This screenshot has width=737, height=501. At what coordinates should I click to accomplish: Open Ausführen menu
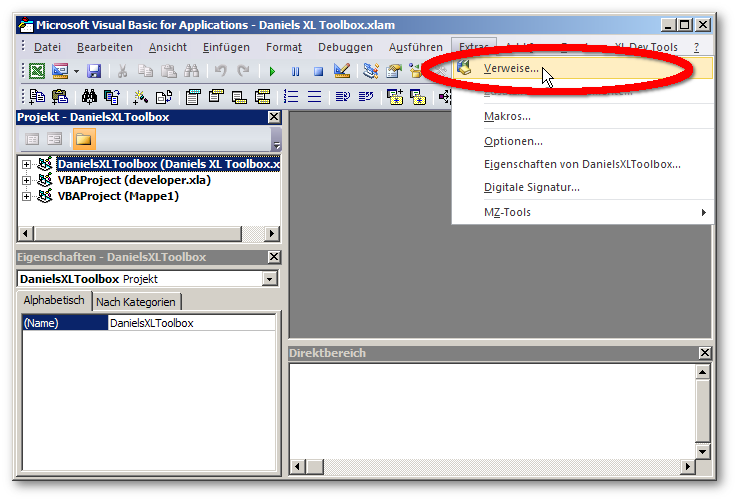[416, 47]
